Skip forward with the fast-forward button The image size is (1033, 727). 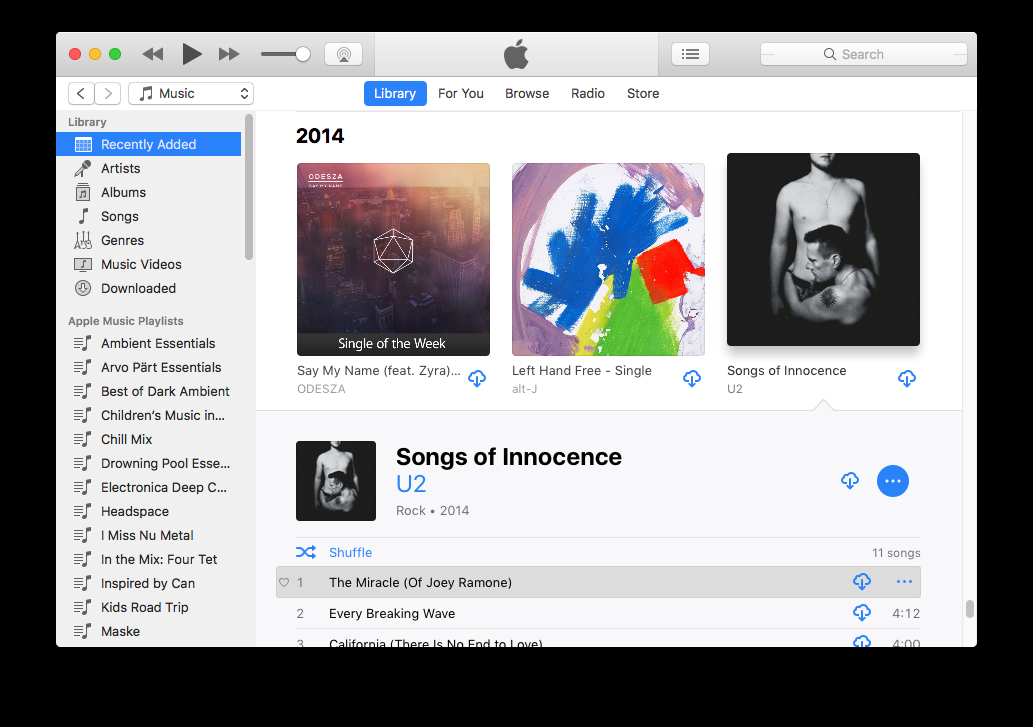point(229,54)
